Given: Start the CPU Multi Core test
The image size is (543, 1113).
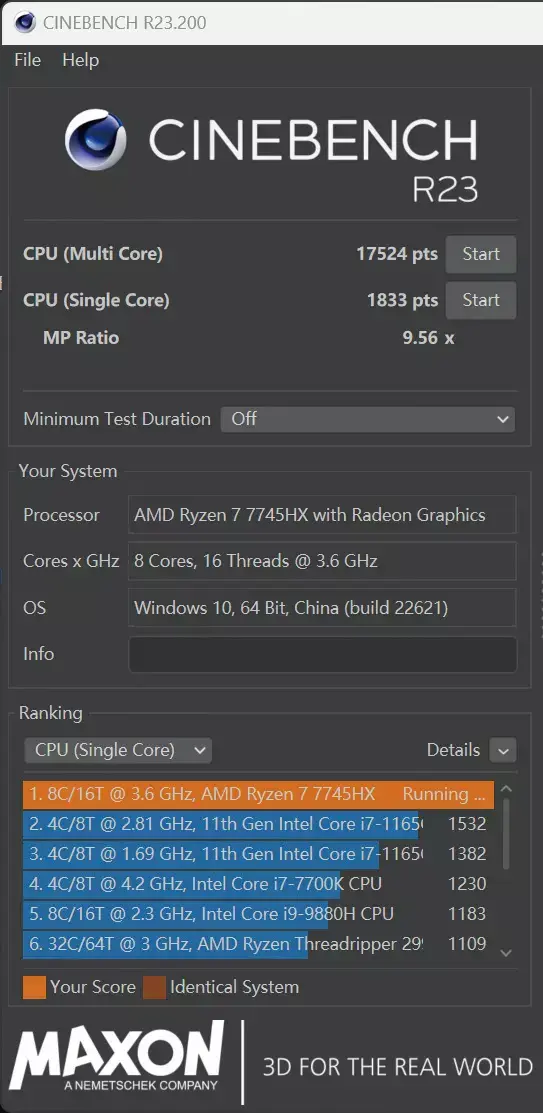Looking at the screenshot, I should [x=481, y=254].
